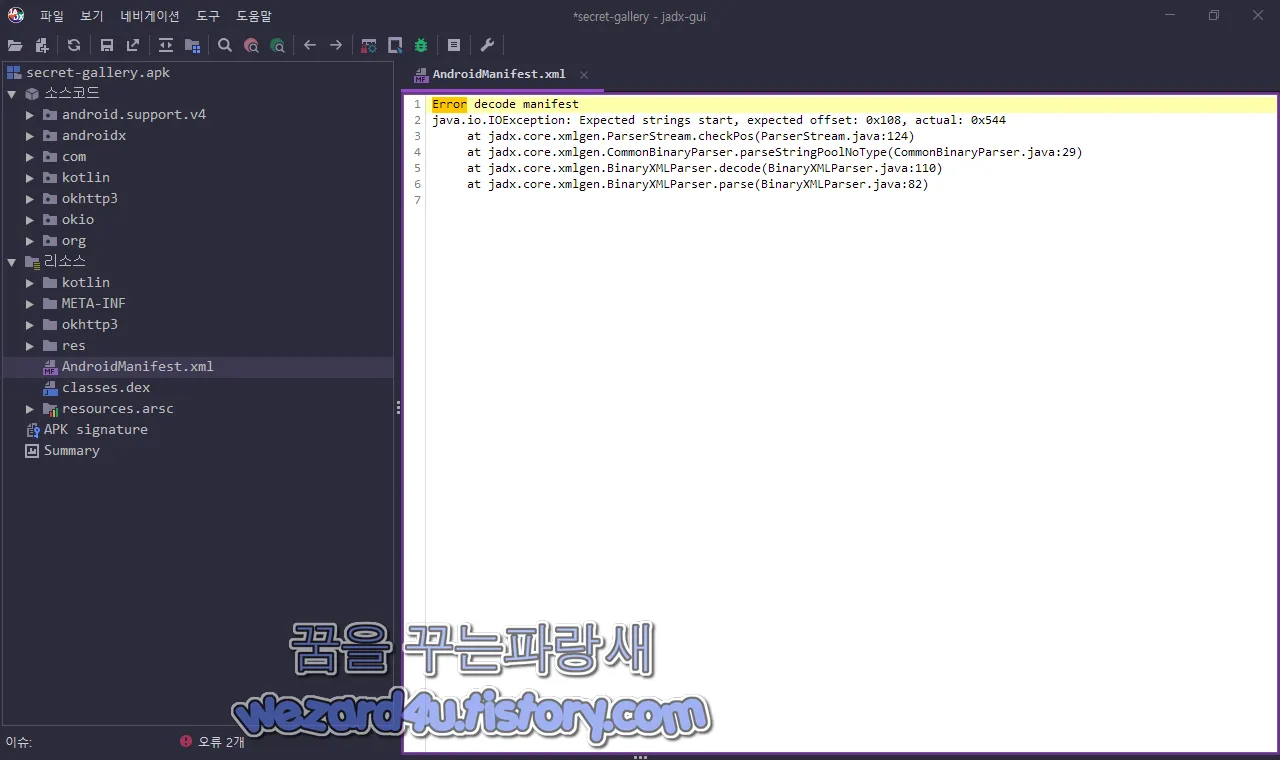Viewport: 1280px width, 760px height.
Task: Click the highlighted Error word on line 1
Action: coord(449,104)
